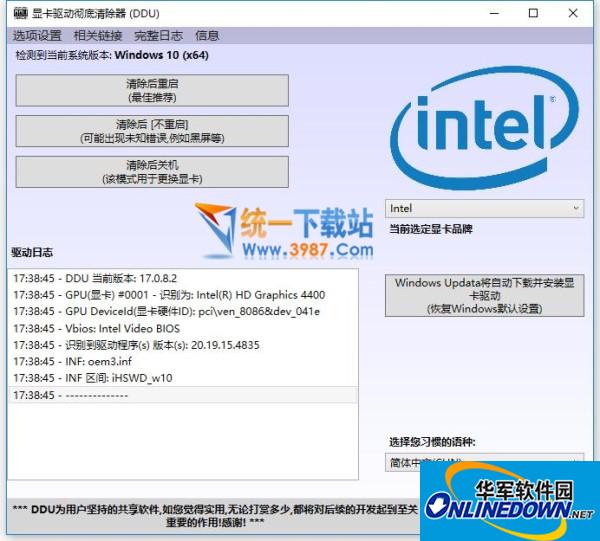Viewport: 600px width, 541px height.
Task: Select the dashed separator log line
Action: [183, 395]
